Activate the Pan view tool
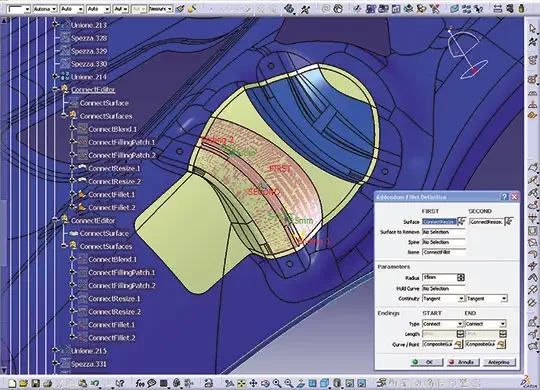 (x=253, y=383)
